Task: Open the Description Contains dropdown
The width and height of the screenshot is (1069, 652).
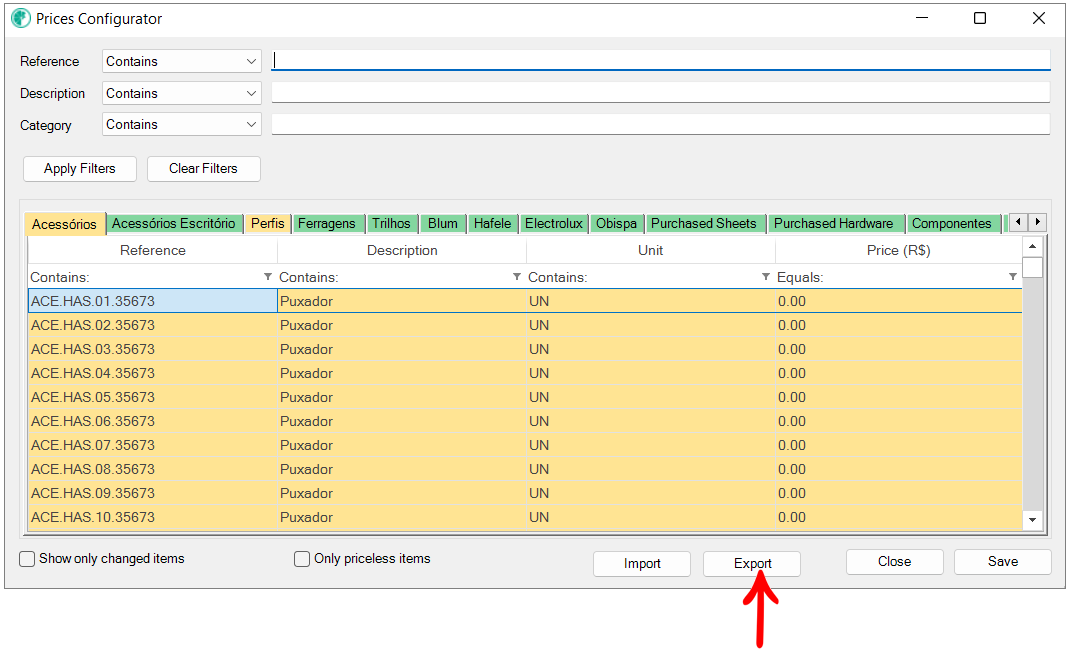Action: pos(182,93)
